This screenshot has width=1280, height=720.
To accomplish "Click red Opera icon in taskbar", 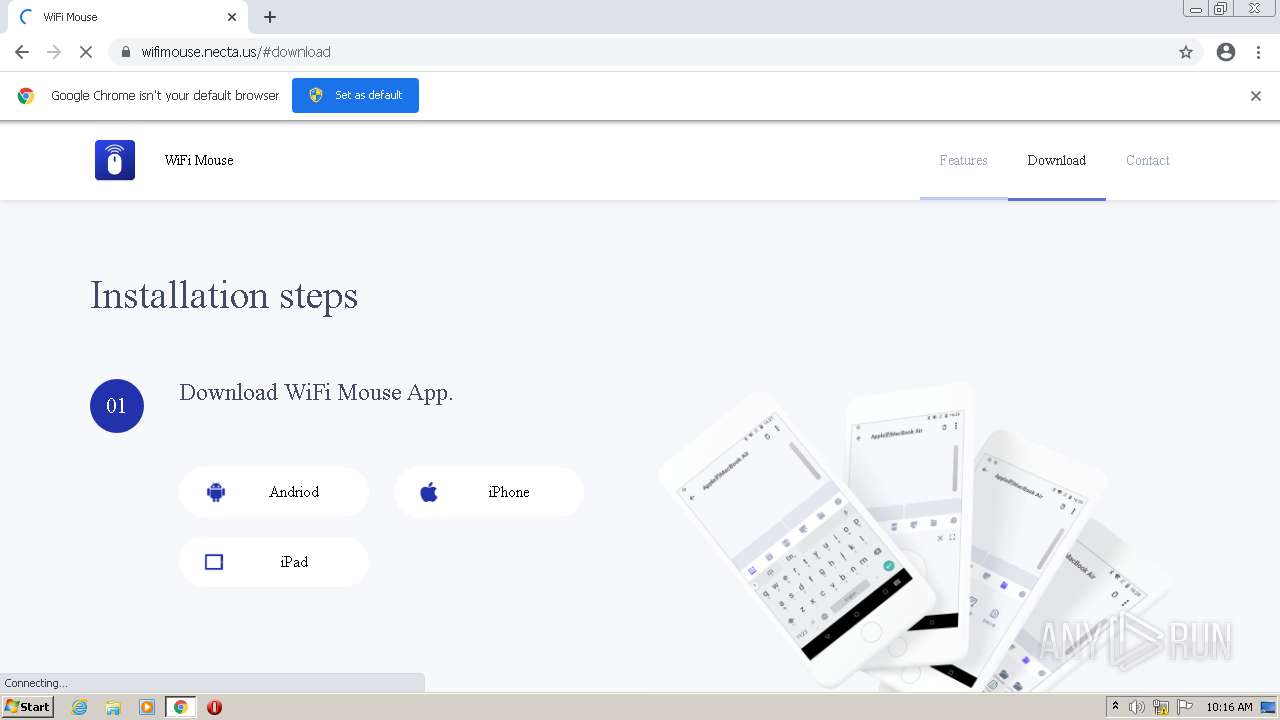I will coord(214,707).
